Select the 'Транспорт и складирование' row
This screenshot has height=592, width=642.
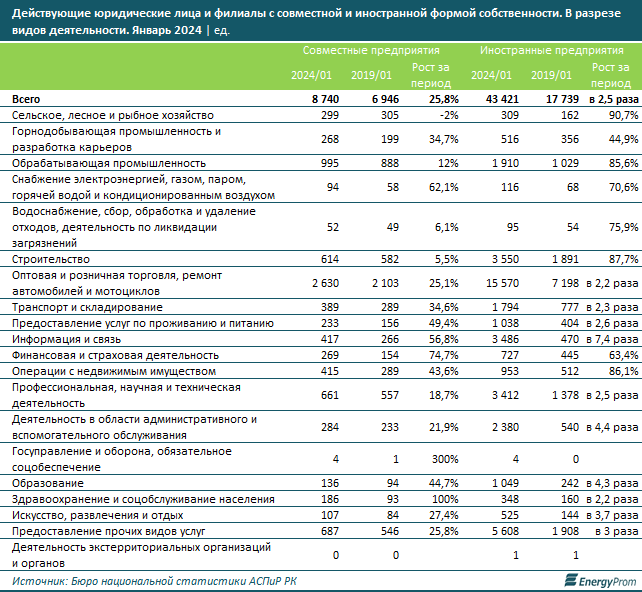(84, 307)
